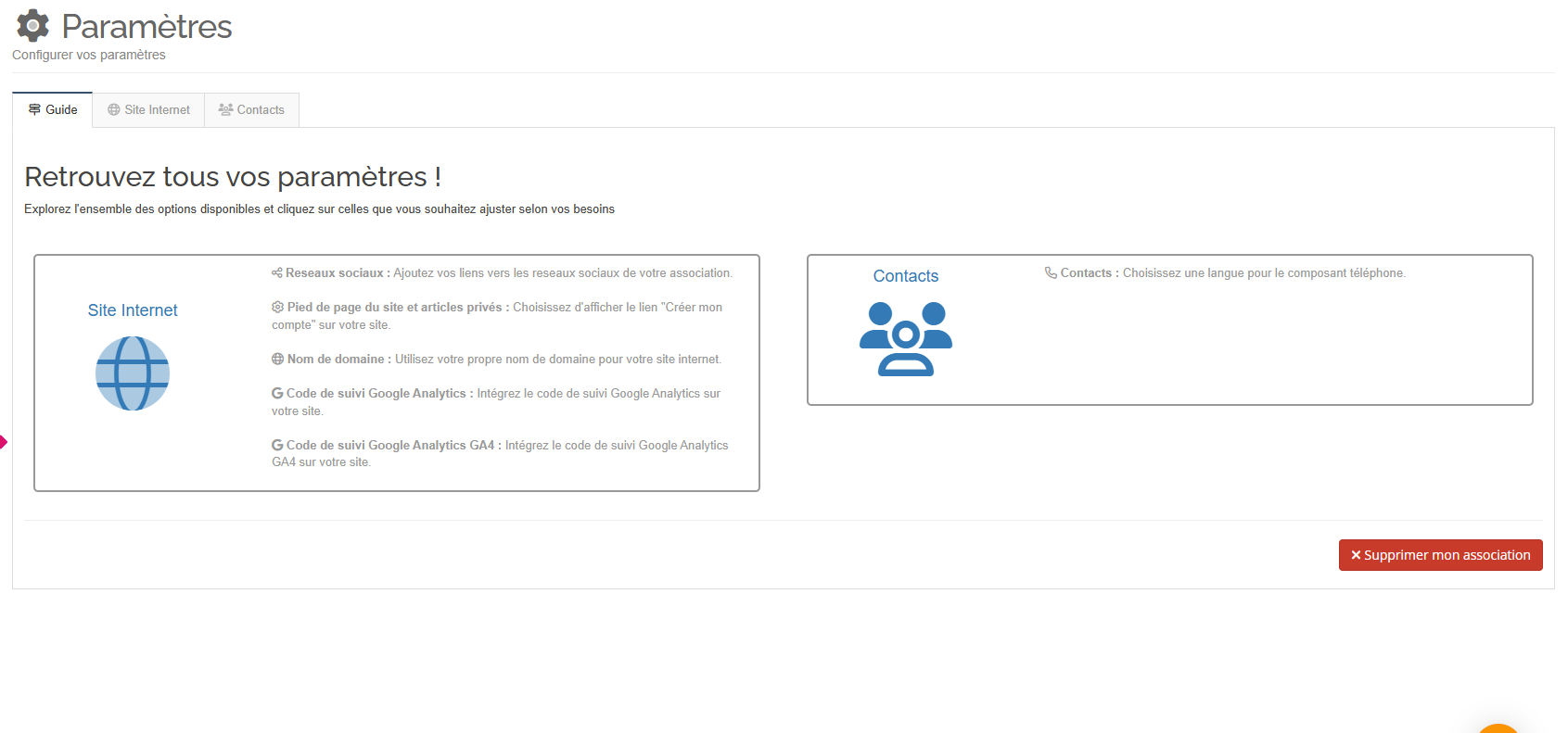The height and width of the screenshot is (733, 1568).
Task: Select the Nom de domaine text label
Action: (336, 360)
